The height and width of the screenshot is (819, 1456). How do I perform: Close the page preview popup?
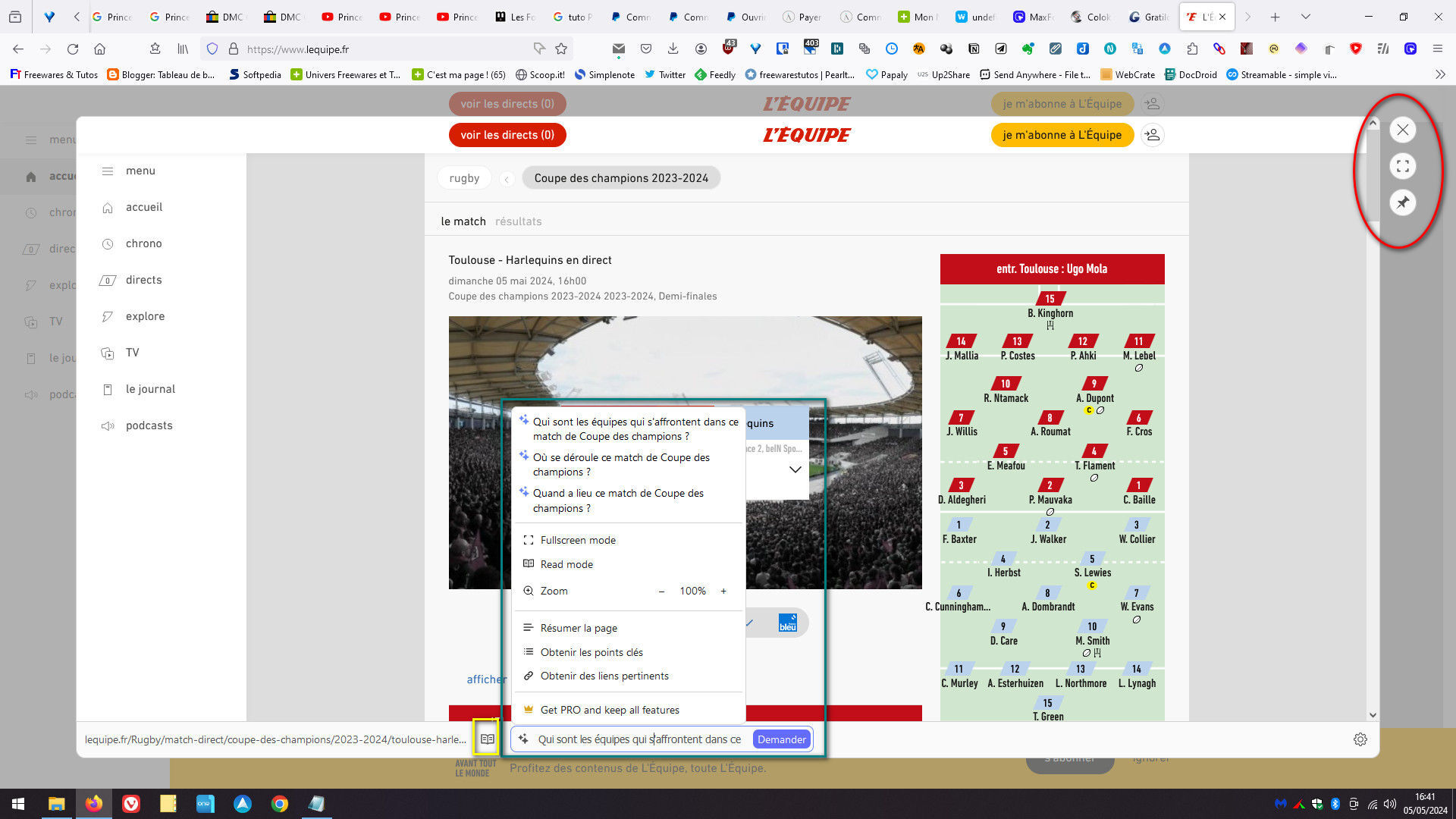pyautogui.click(x=1402, y=130)
